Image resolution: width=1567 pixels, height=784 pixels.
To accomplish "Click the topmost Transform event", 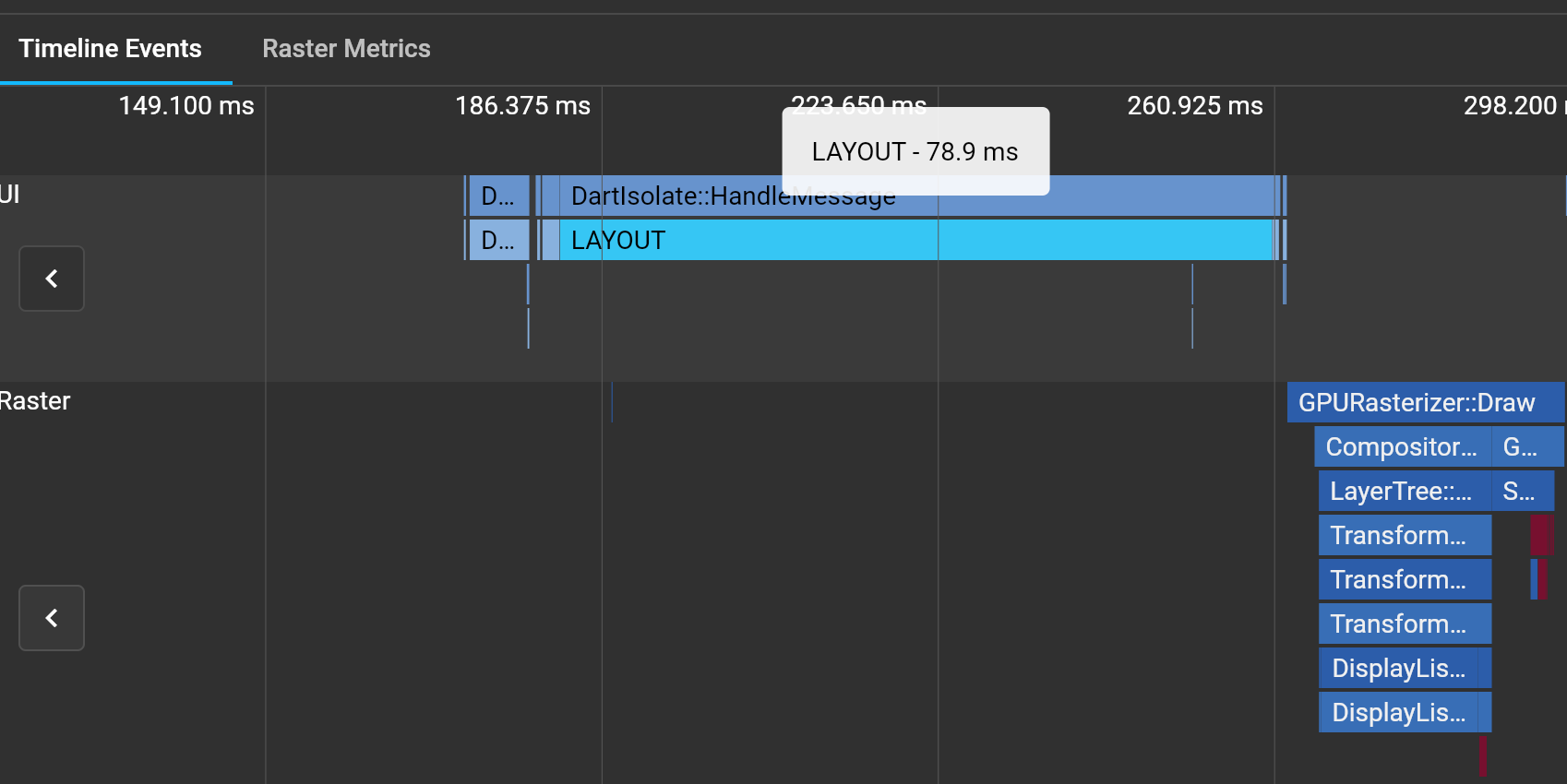I will click(x=1404, y=535).
